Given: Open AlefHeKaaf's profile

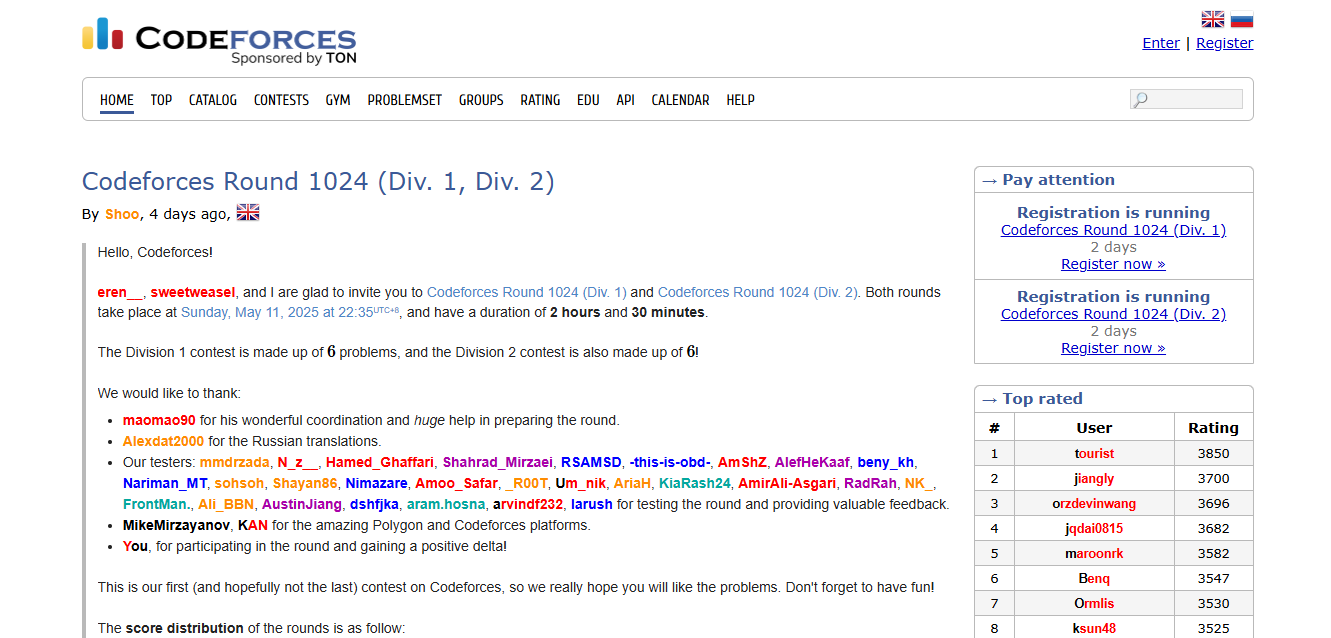Looking at the screenshot, I should coord(812,462).
